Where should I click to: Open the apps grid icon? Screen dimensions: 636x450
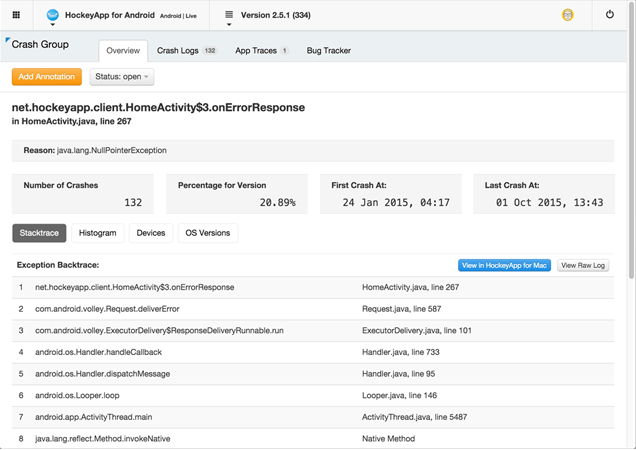click(x=16, y=15)
